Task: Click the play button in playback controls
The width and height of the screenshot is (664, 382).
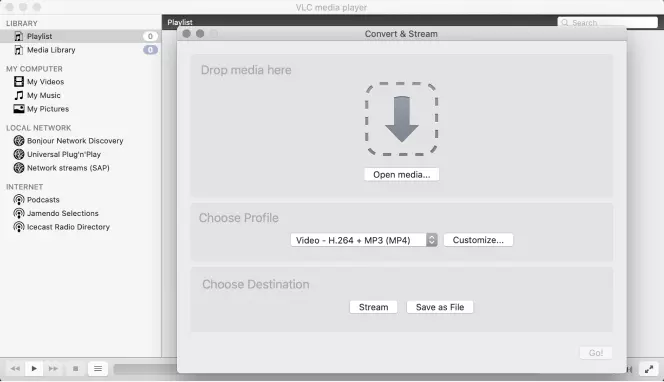Action: [x=34, y=368]
